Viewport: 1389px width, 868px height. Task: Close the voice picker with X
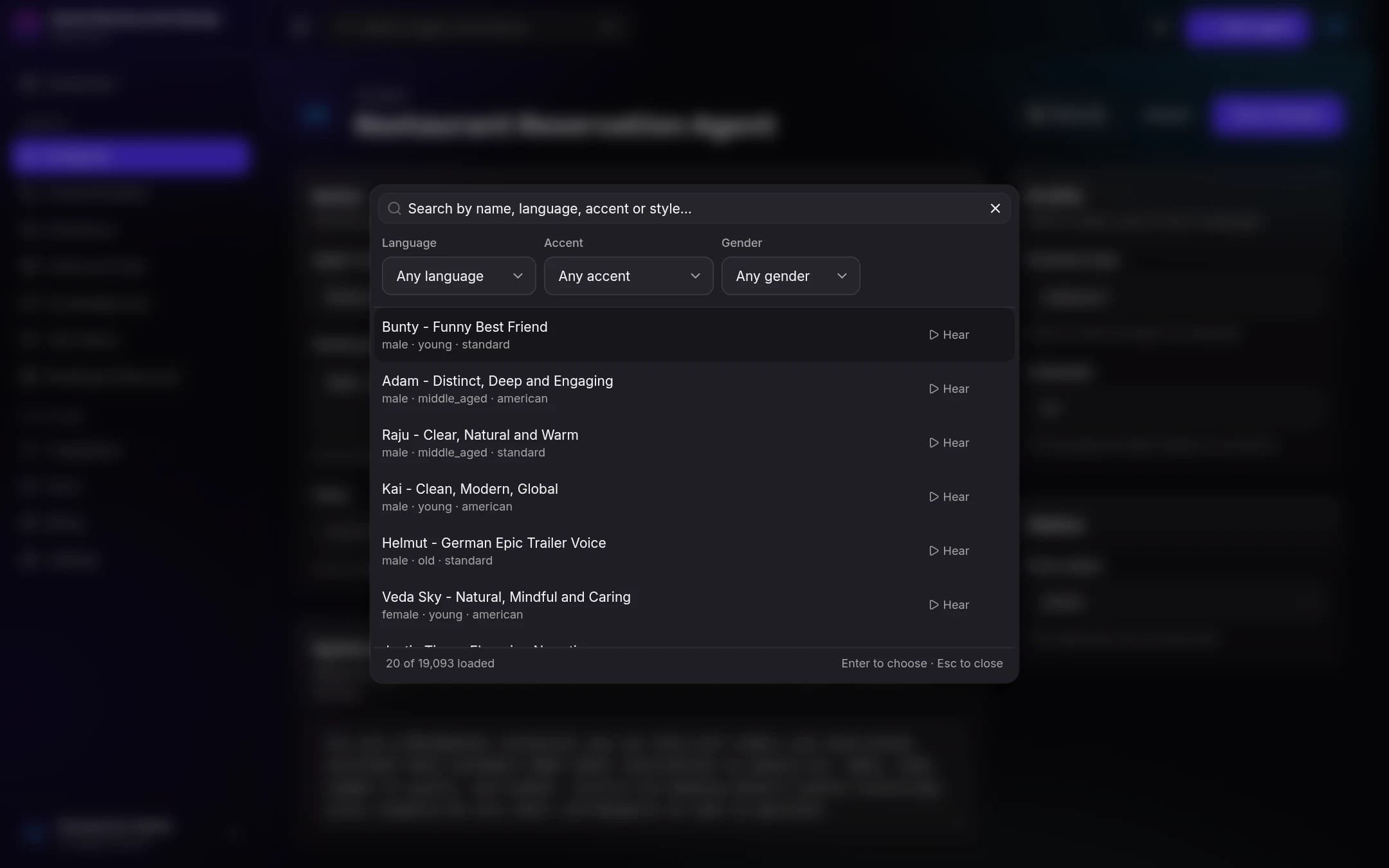point(995,208)
